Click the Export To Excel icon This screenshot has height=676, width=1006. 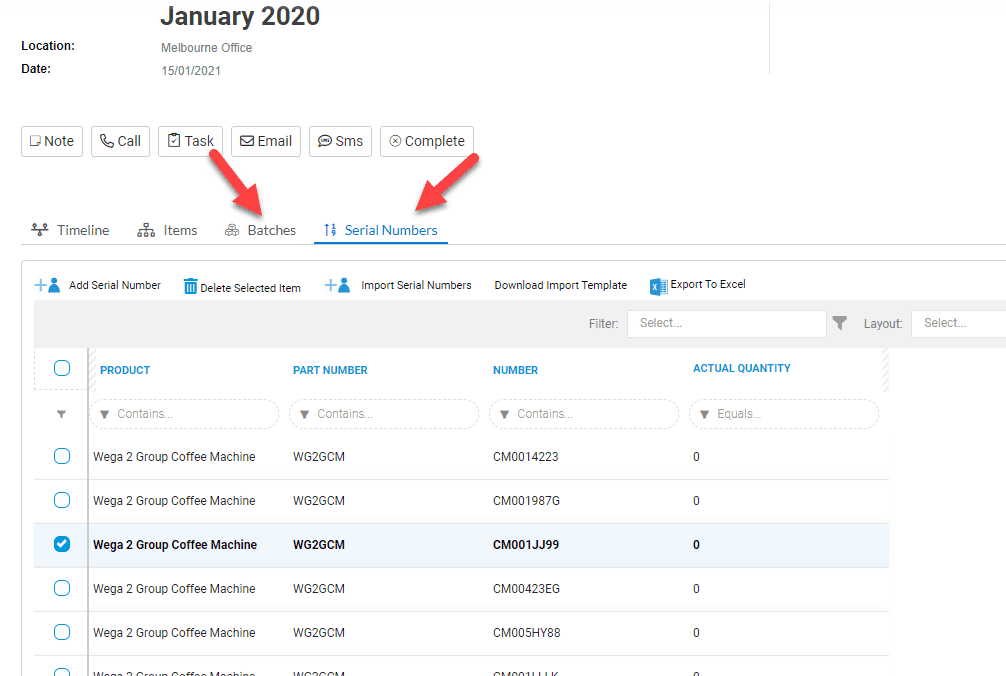(658, 286)
